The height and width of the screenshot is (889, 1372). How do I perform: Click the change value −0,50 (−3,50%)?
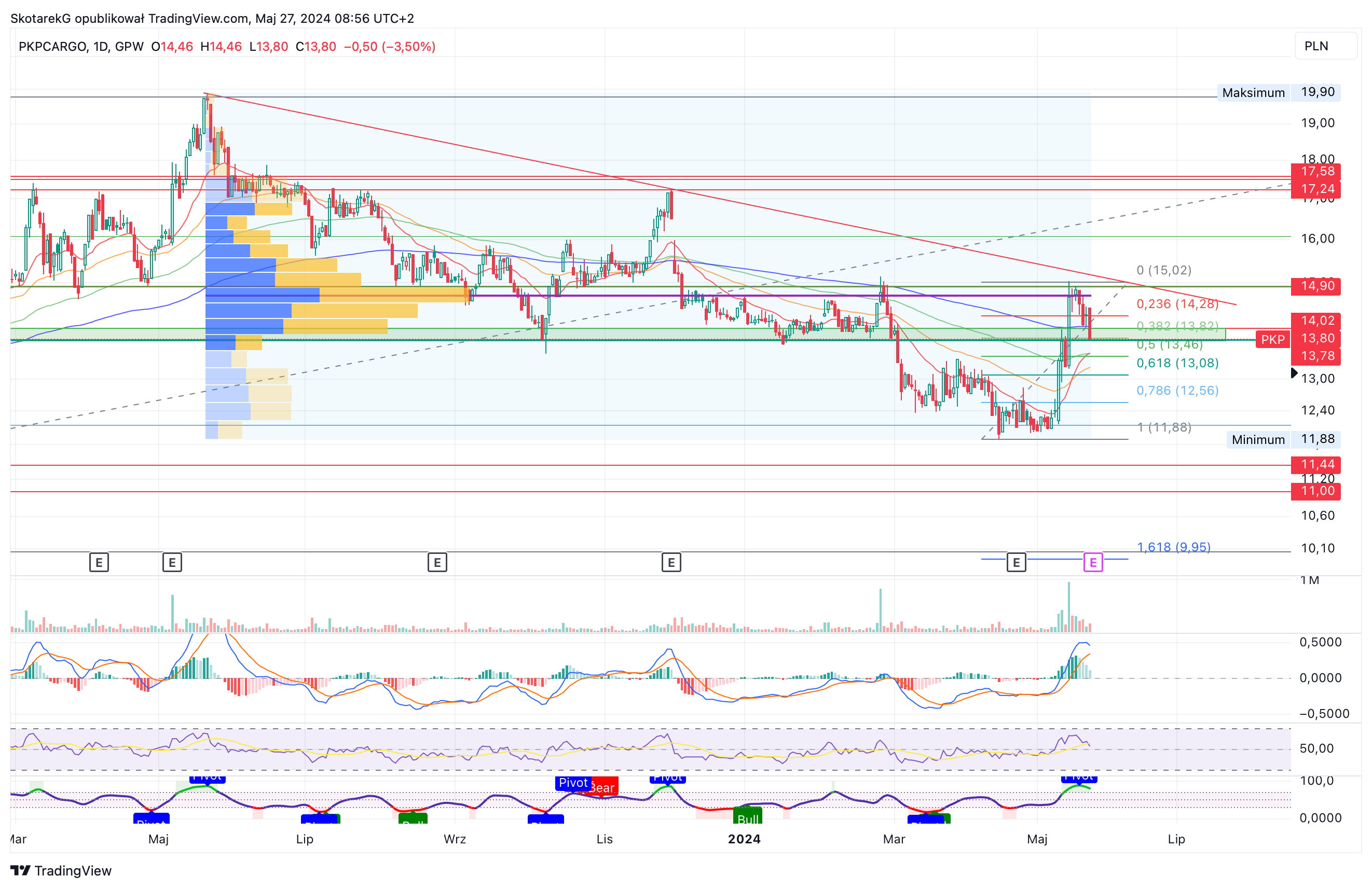point(390,47)
